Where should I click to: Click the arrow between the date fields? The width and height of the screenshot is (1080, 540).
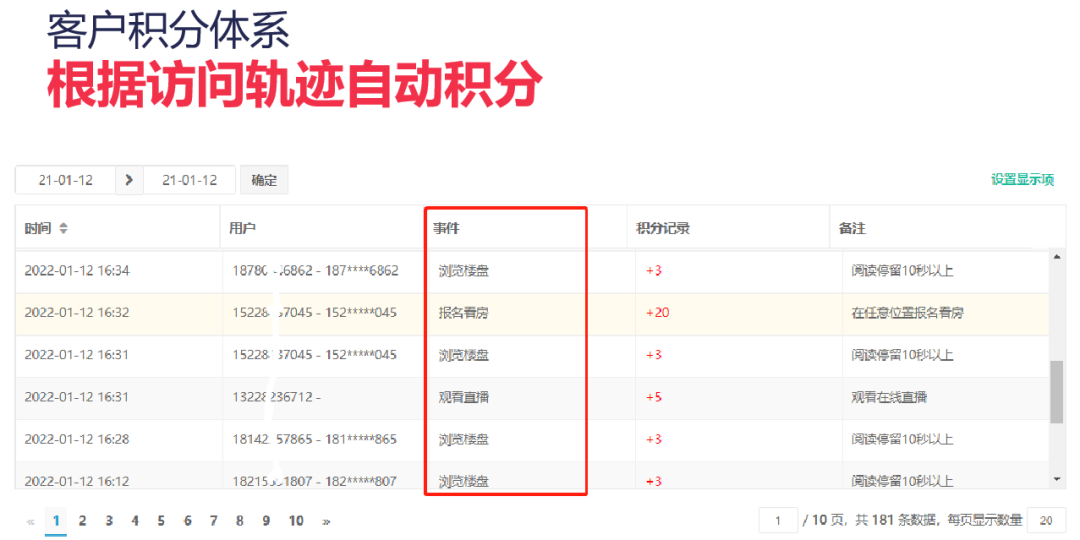tap(129, 180)
